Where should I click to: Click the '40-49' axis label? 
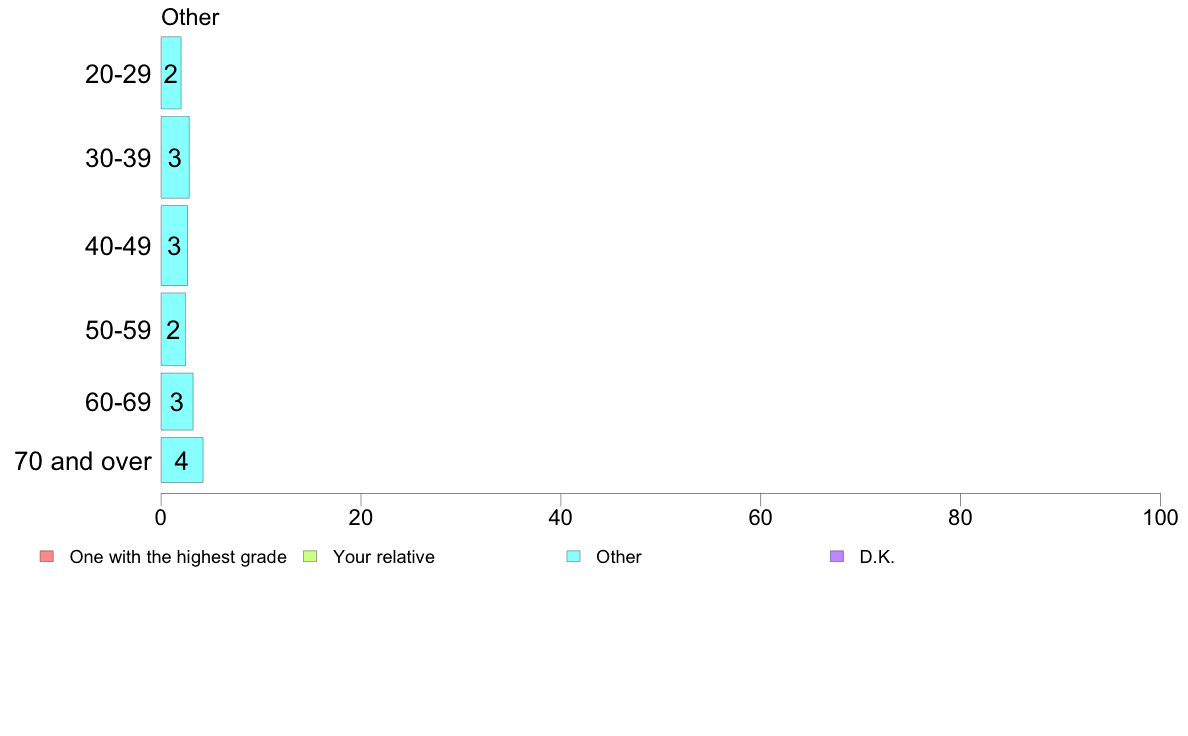click(x=118, y=246)
